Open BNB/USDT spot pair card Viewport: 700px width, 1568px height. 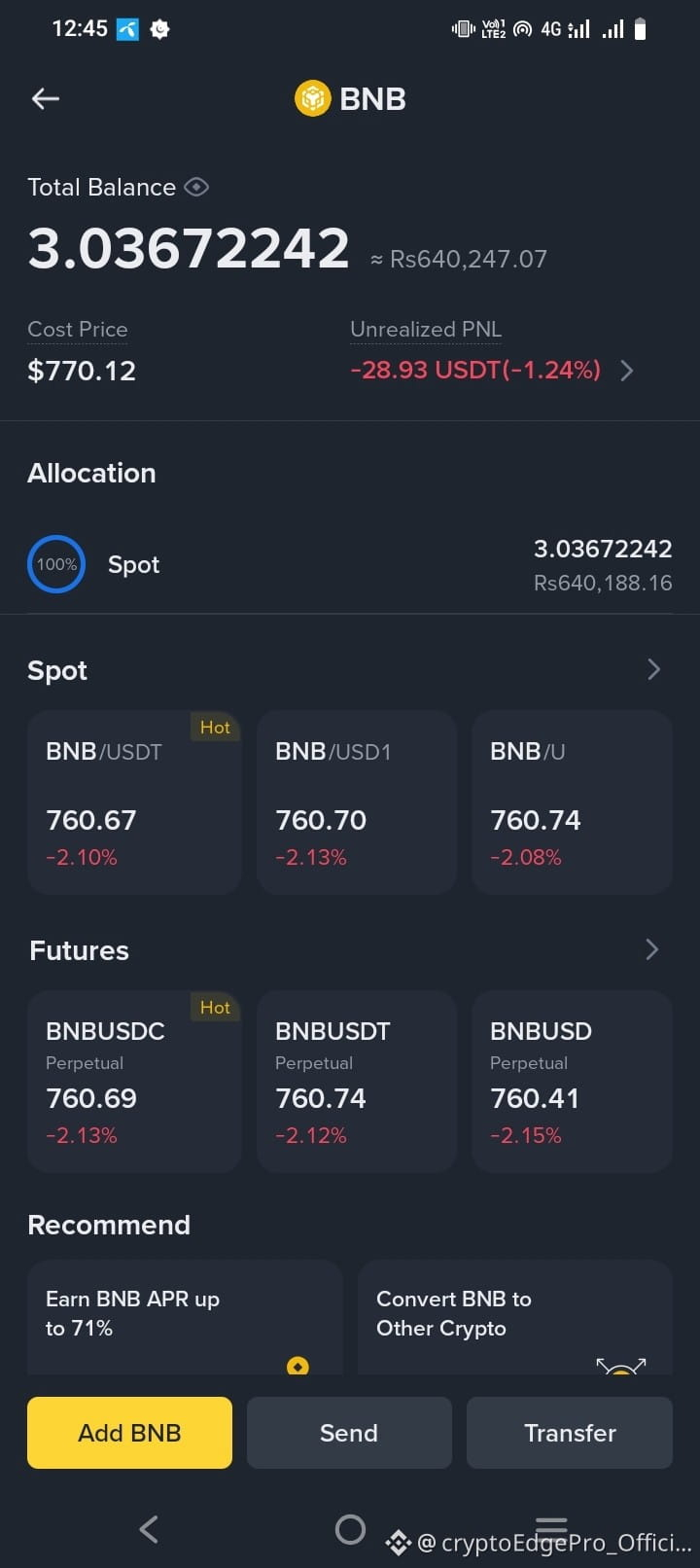point(134,802)
